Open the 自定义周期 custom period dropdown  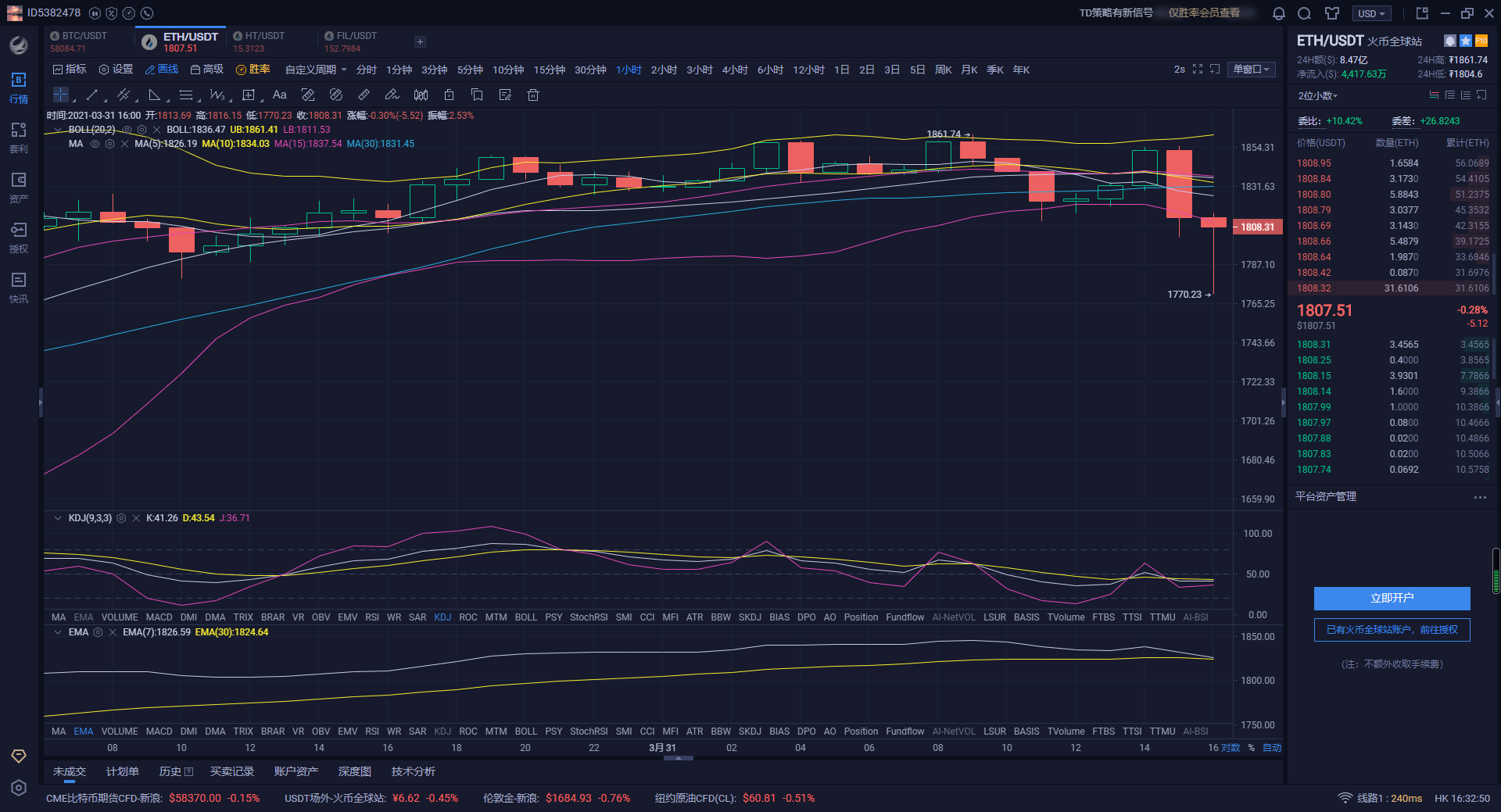(315, 70)
